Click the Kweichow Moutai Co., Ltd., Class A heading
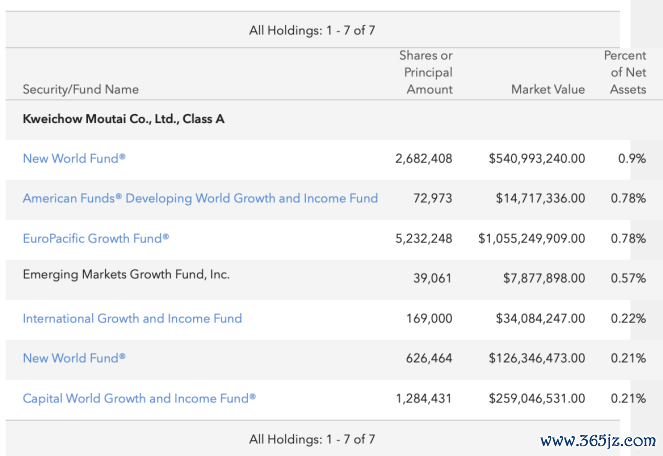This screenshot has height=456, width=663. [123, 119]
